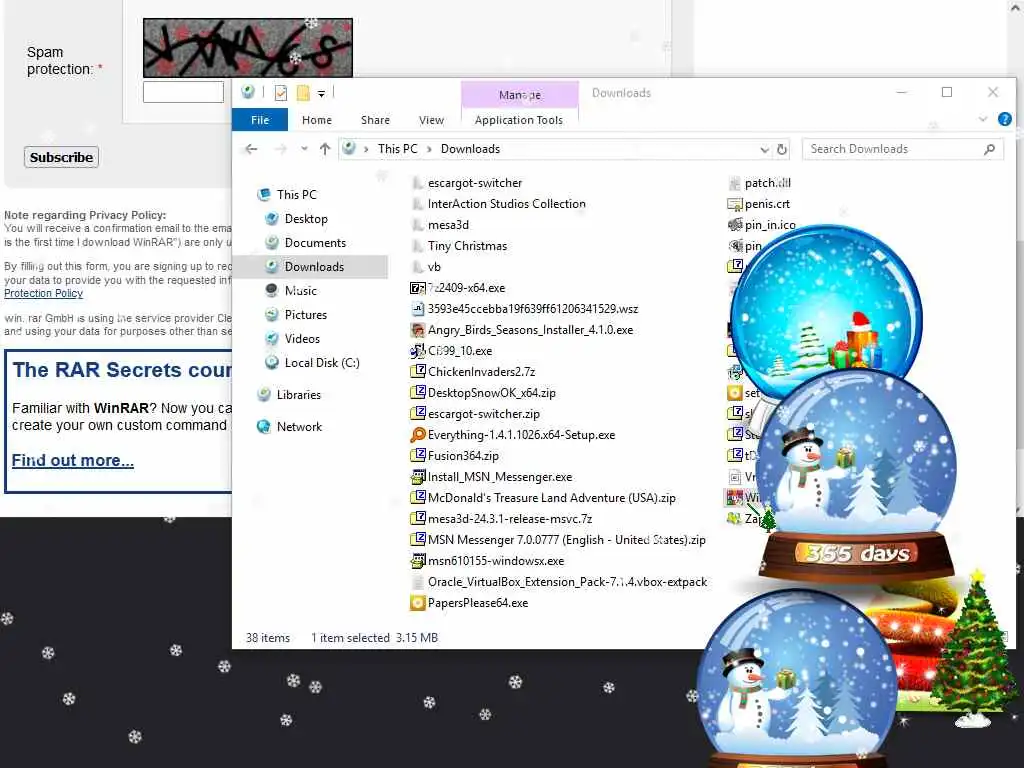
Task: Go up one folder level
Action: [x=325, y=149]
